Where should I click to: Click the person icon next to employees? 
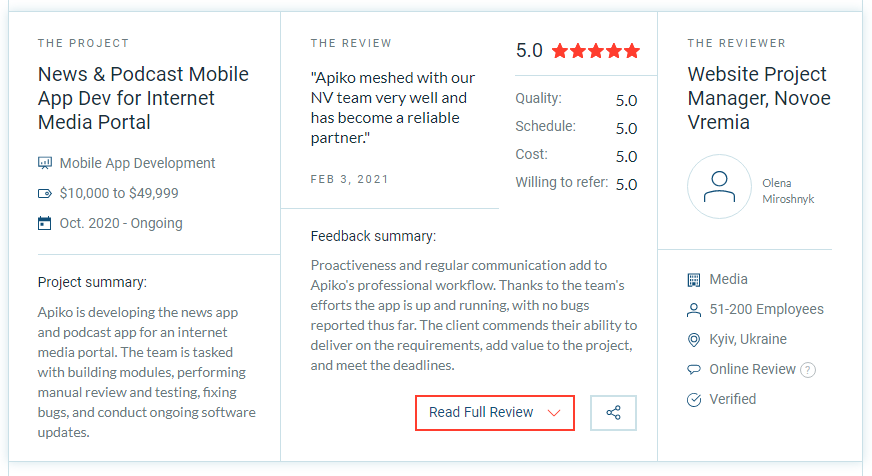click(693, 310)
